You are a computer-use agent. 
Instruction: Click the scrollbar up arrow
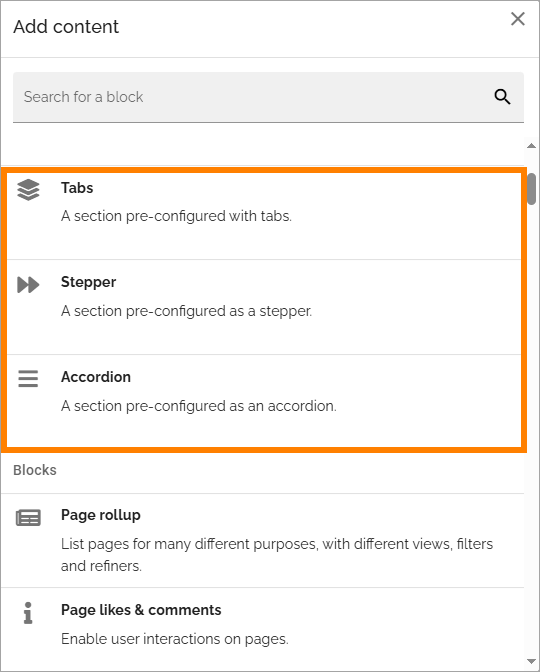[x=531, y=146]
